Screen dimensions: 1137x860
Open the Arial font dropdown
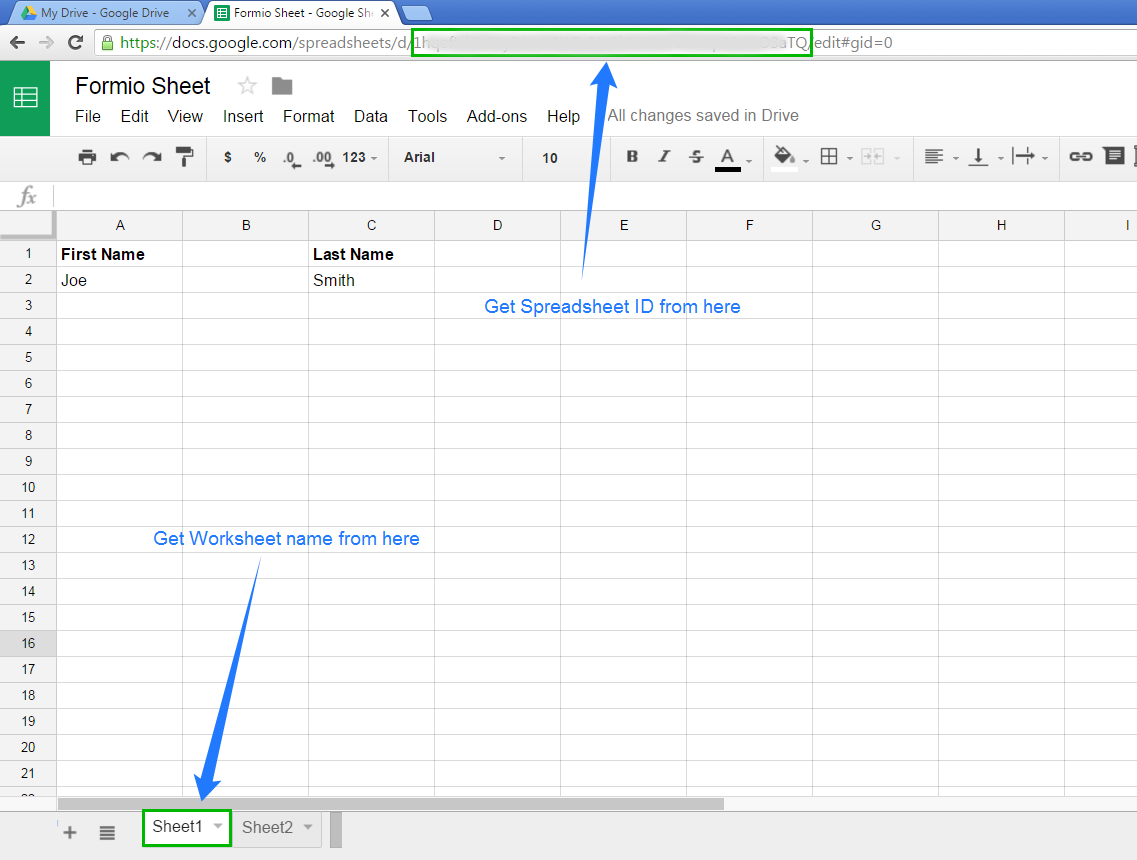tap(454, 157)
